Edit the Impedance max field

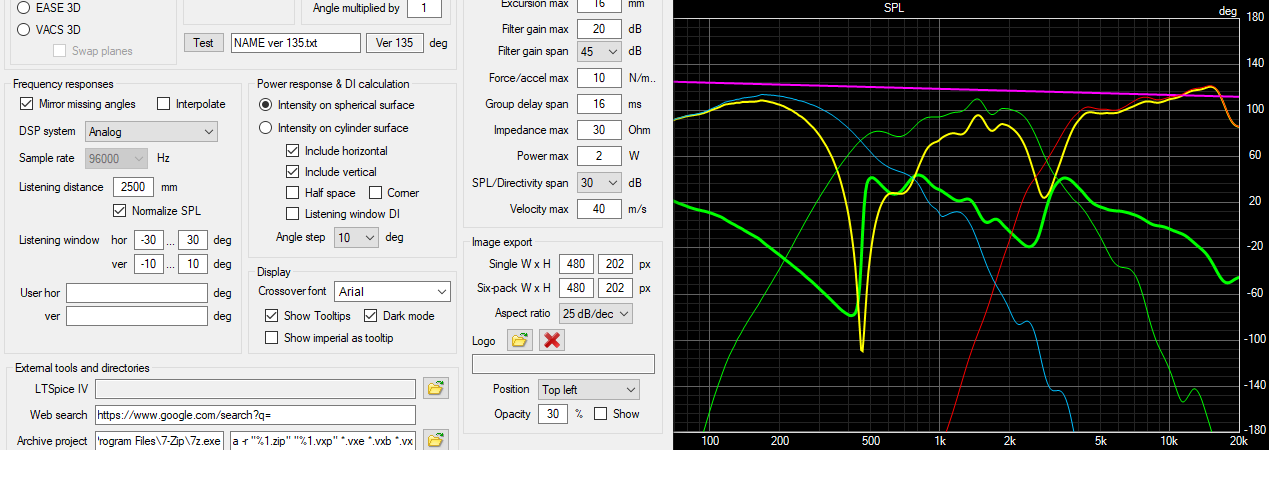pyautogui.click(x=599, y=130)
